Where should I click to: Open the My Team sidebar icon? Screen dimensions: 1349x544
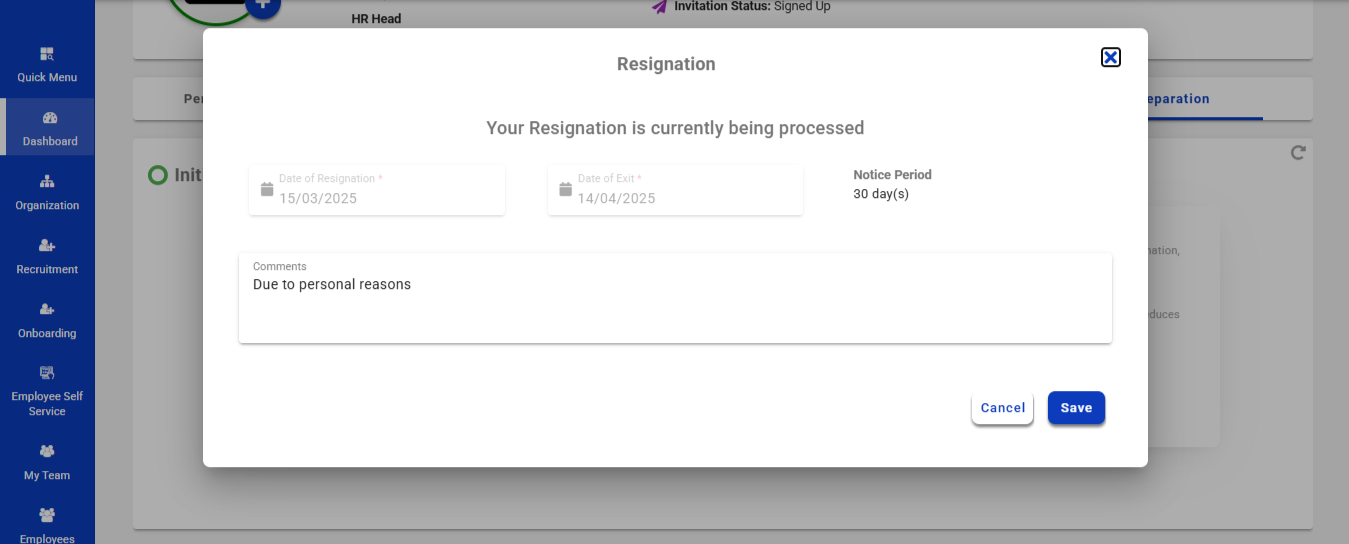point(47,452)
